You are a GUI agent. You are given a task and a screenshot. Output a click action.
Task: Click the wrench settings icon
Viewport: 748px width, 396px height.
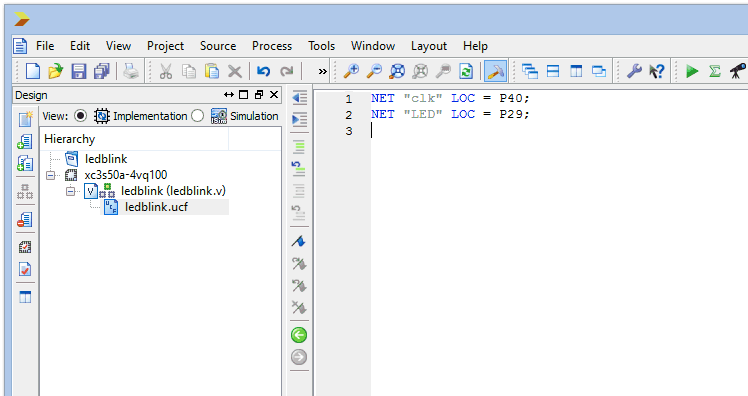634,71
